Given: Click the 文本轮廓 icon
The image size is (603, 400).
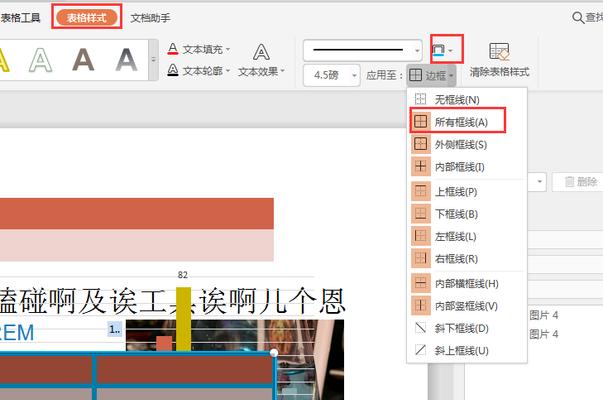Looking at the screenshot, I should click(173, 70).
